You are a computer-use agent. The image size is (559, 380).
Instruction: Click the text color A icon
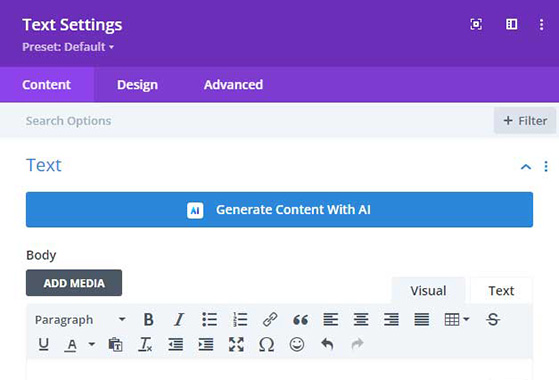tap(72, 345)
